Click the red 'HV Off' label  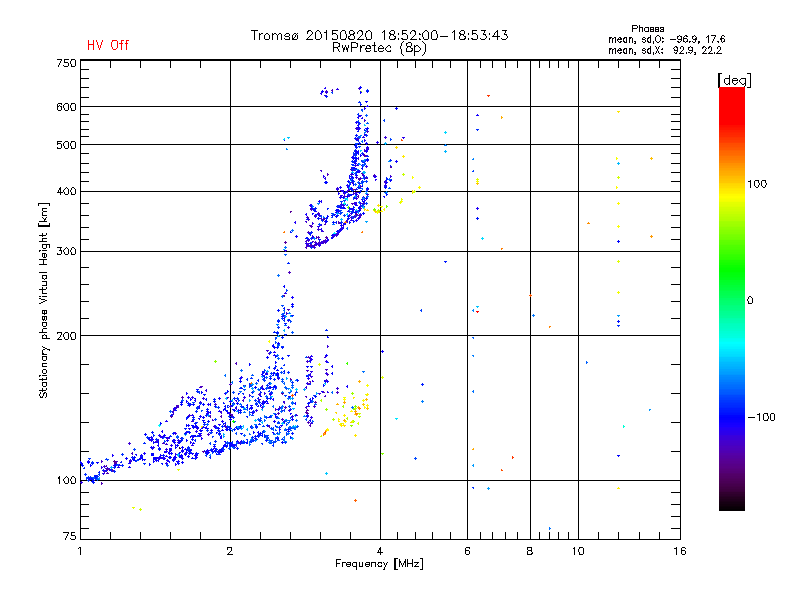(108, 45)
